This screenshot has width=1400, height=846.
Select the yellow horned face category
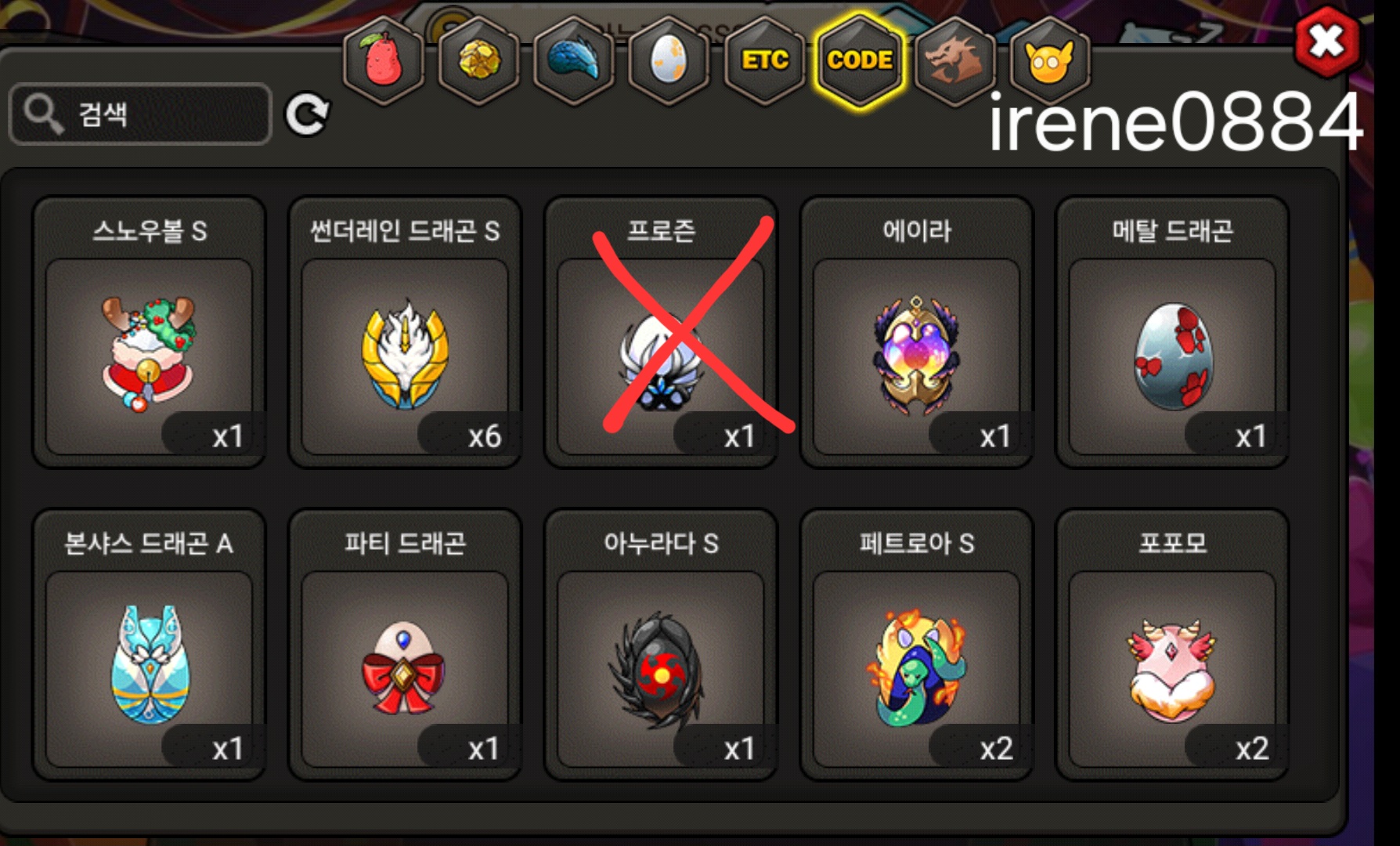[1050, 60]
